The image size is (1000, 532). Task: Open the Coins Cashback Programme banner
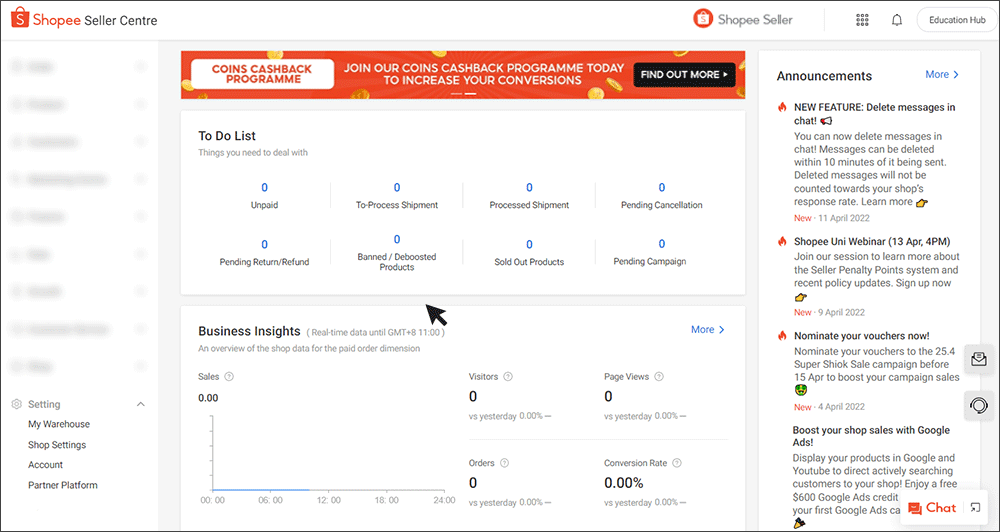coord(462,75)
